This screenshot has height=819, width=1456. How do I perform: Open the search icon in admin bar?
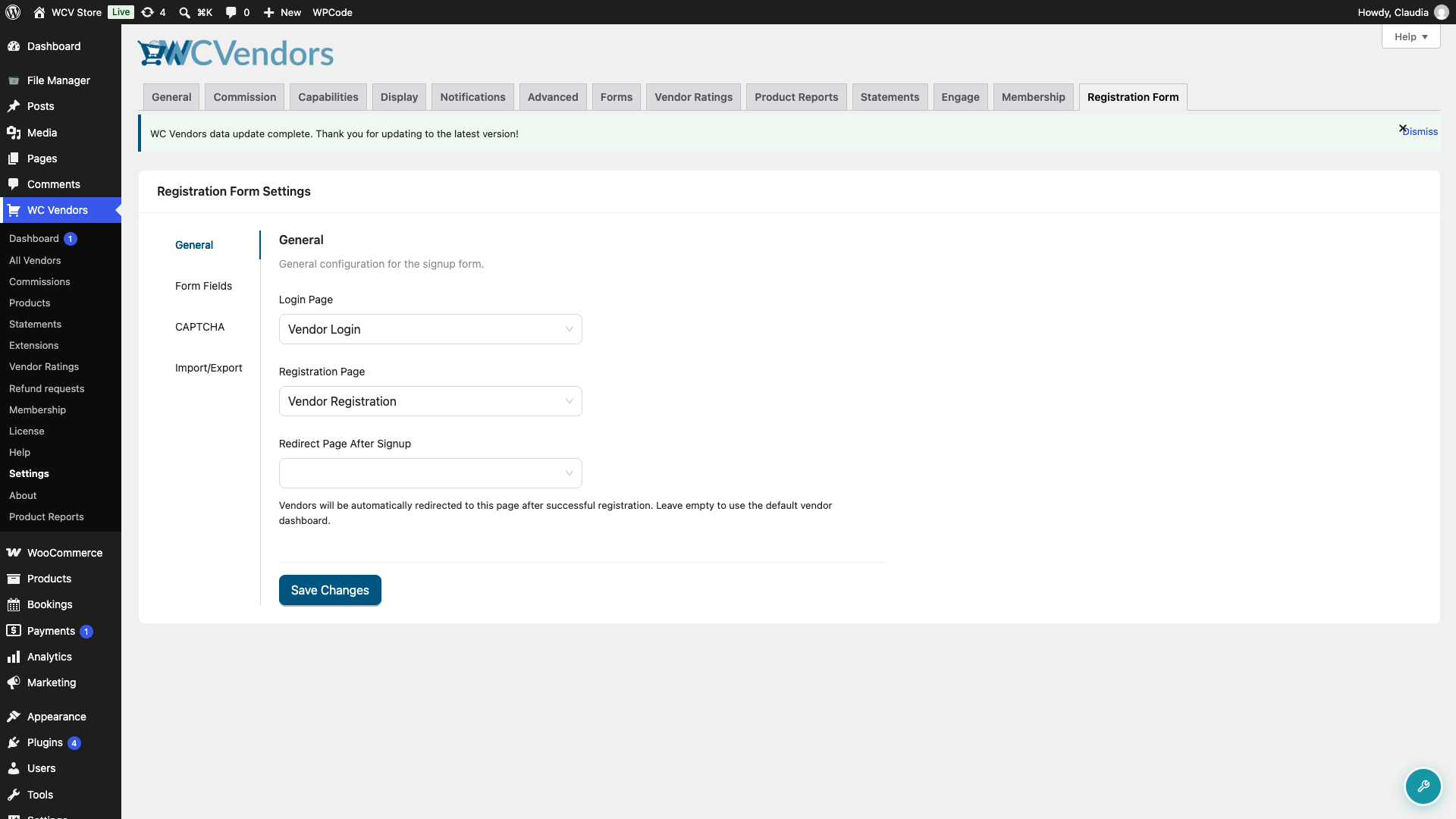184,12
